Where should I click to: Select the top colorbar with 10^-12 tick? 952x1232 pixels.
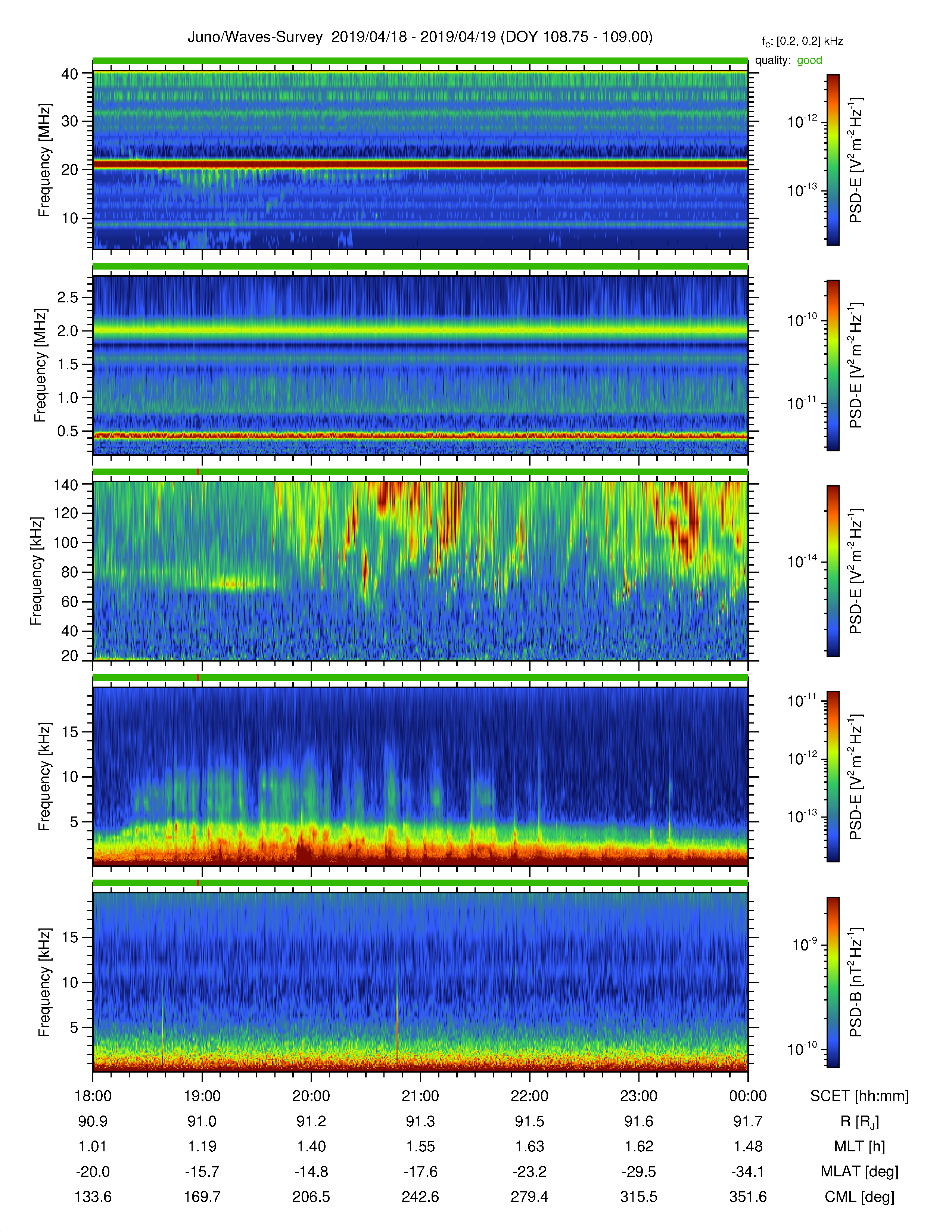point(833,160)
